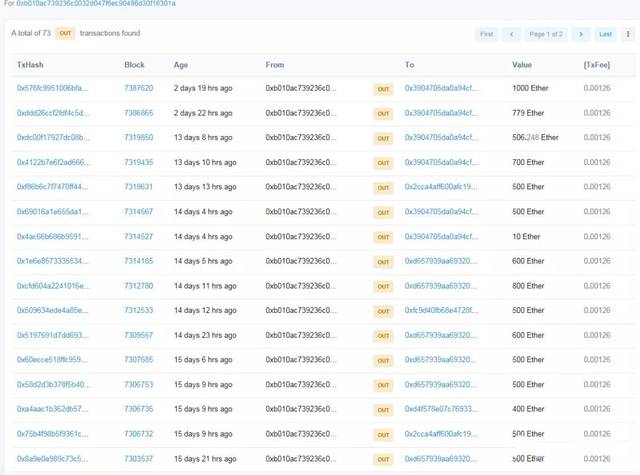
Task: Click the previous page left chevron
Action: (x=512, y=34)
